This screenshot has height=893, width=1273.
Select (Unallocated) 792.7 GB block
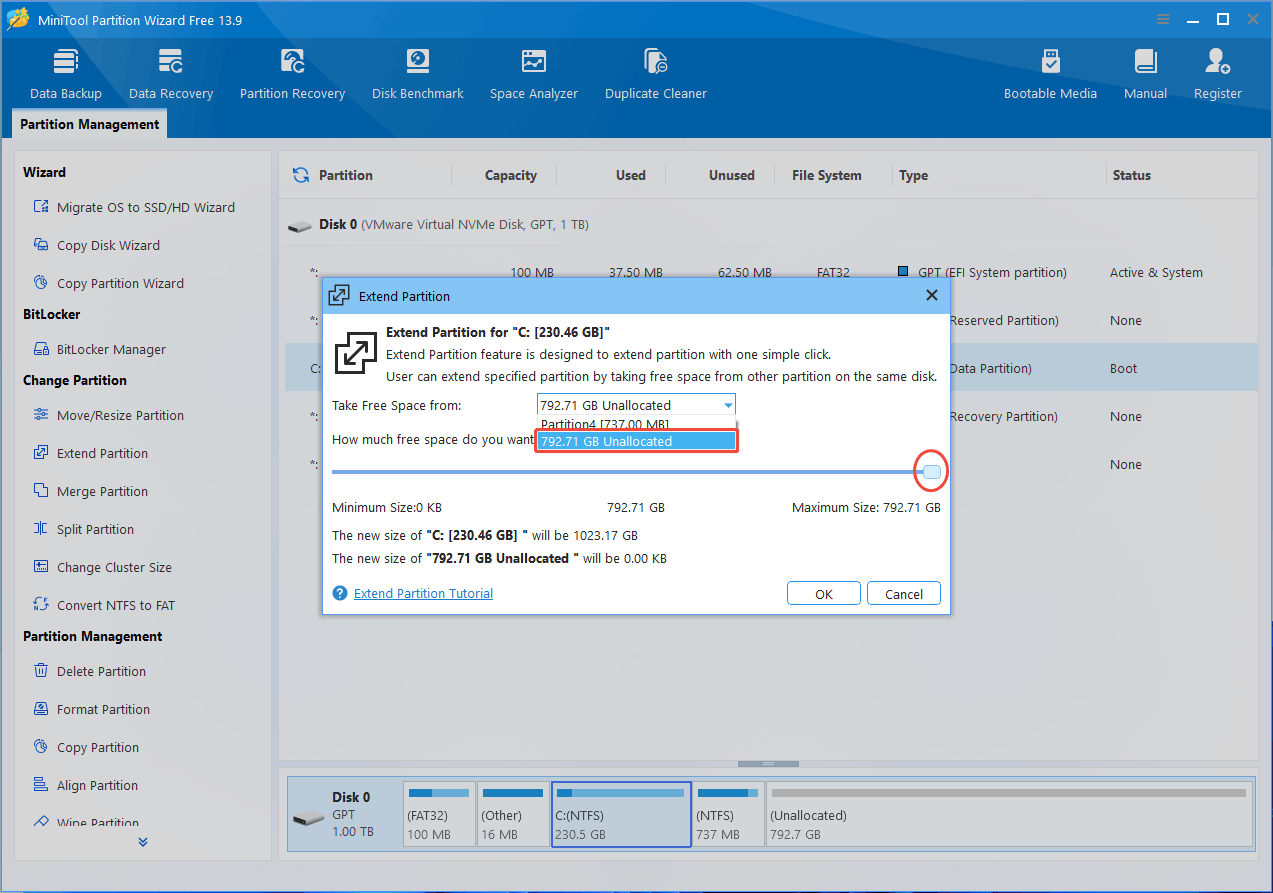click(1009, 816)
